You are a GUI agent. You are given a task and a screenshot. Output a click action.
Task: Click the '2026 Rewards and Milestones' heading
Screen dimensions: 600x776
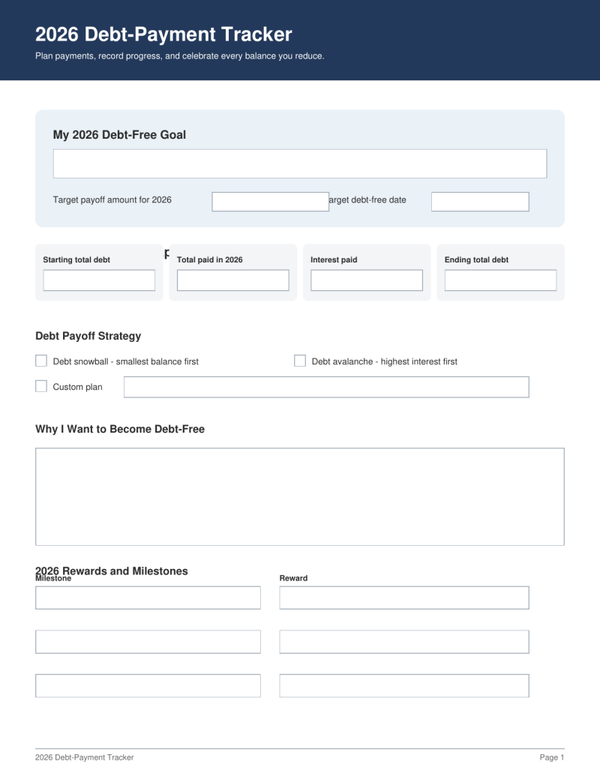pos(111,571)
